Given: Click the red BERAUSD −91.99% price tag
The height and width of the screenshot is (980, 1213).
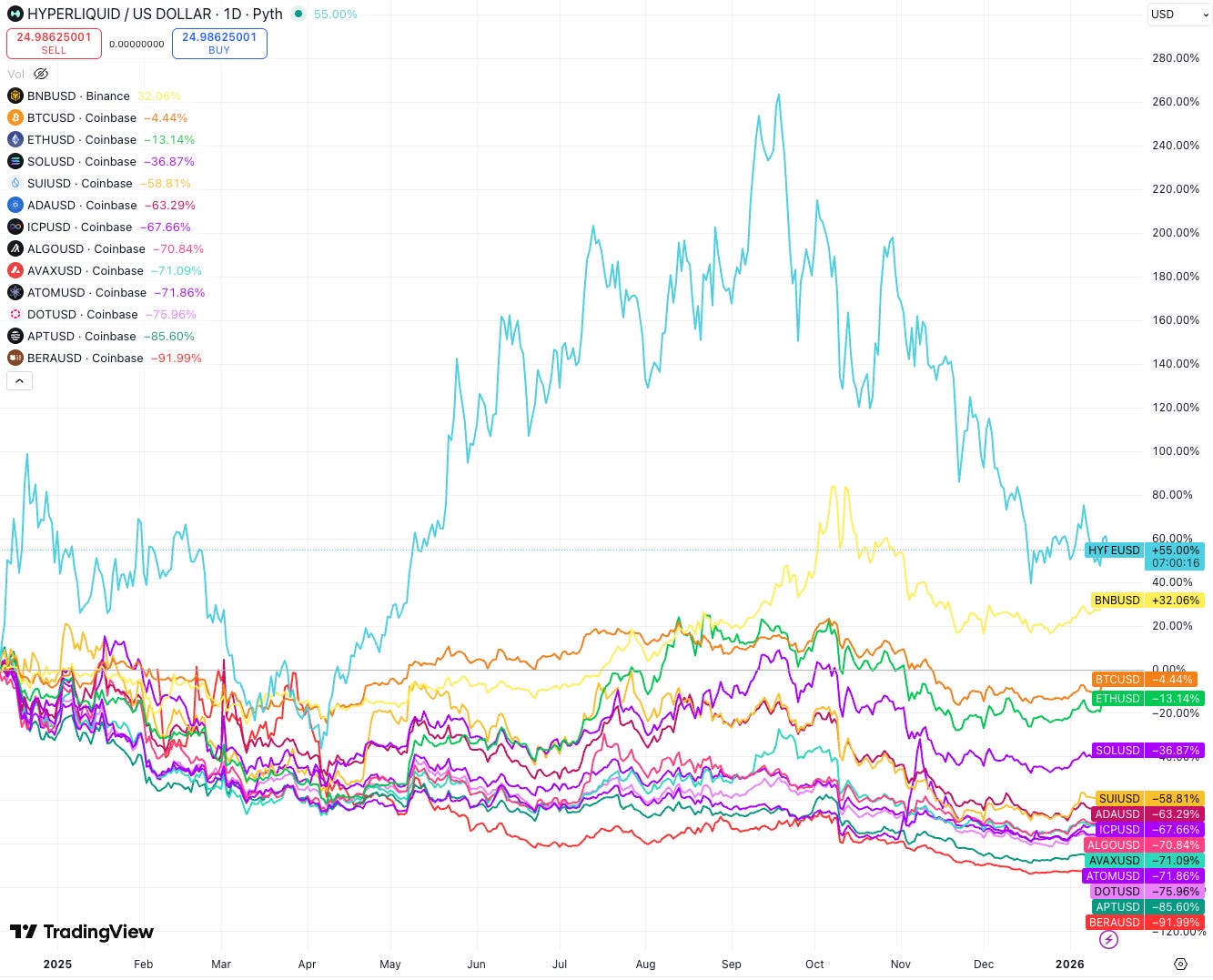Looking at the screenshot, I should pos(1145,923).
